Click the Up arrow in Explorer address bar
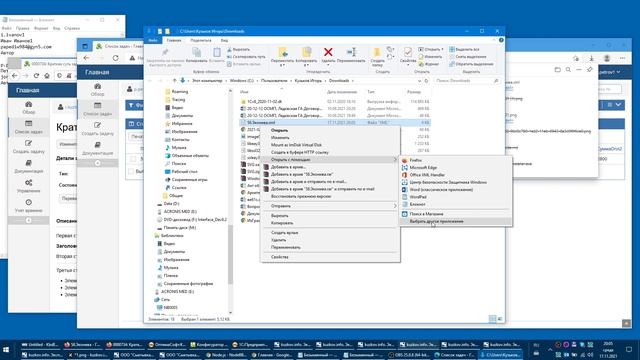 tap(174, 80)
